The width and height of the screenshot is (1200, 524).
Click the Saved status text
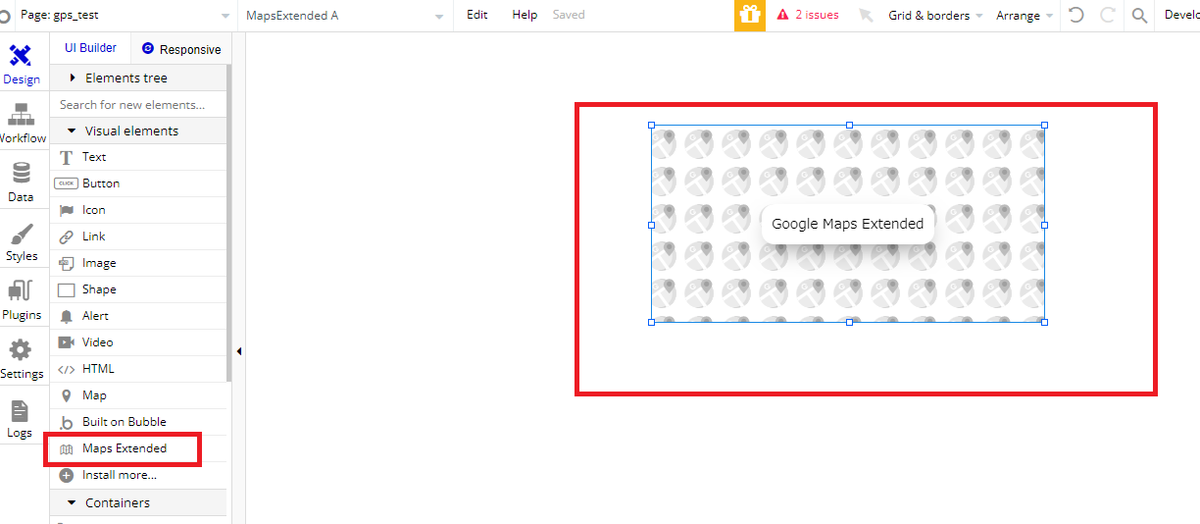point(569,15)
